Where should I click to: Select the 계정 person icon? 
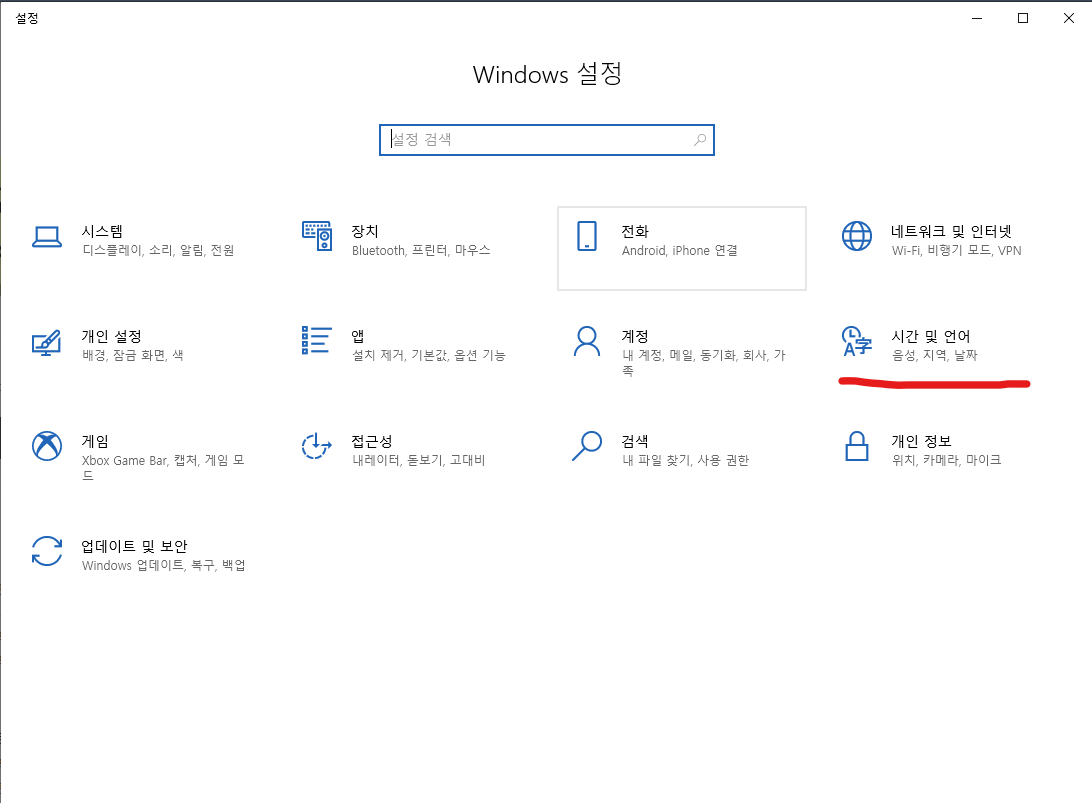pyautogui.click(x=587, y=341)
